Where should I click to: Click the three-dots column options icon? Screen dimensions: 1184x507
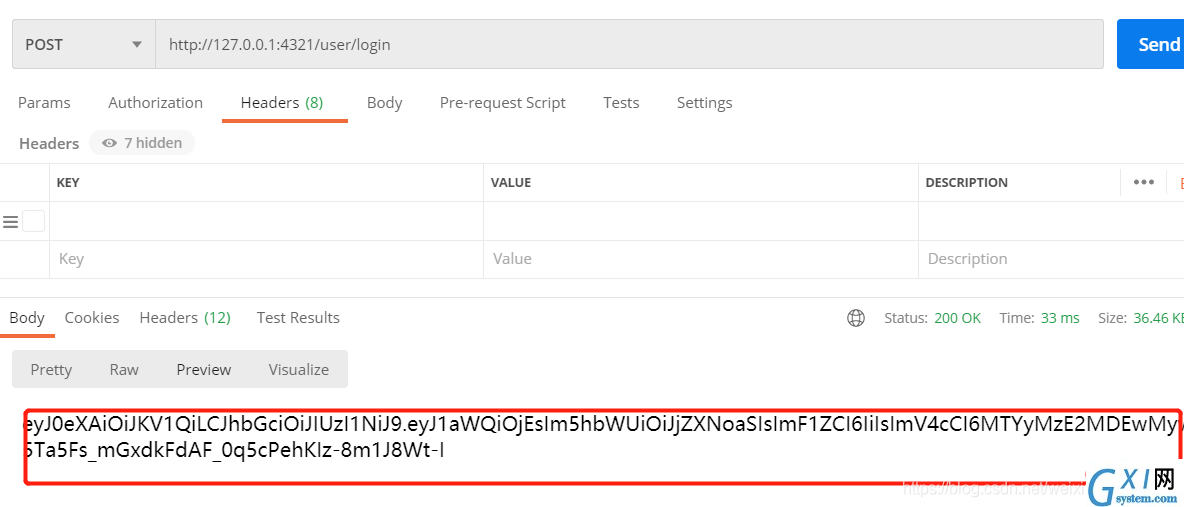[1143, 182]
